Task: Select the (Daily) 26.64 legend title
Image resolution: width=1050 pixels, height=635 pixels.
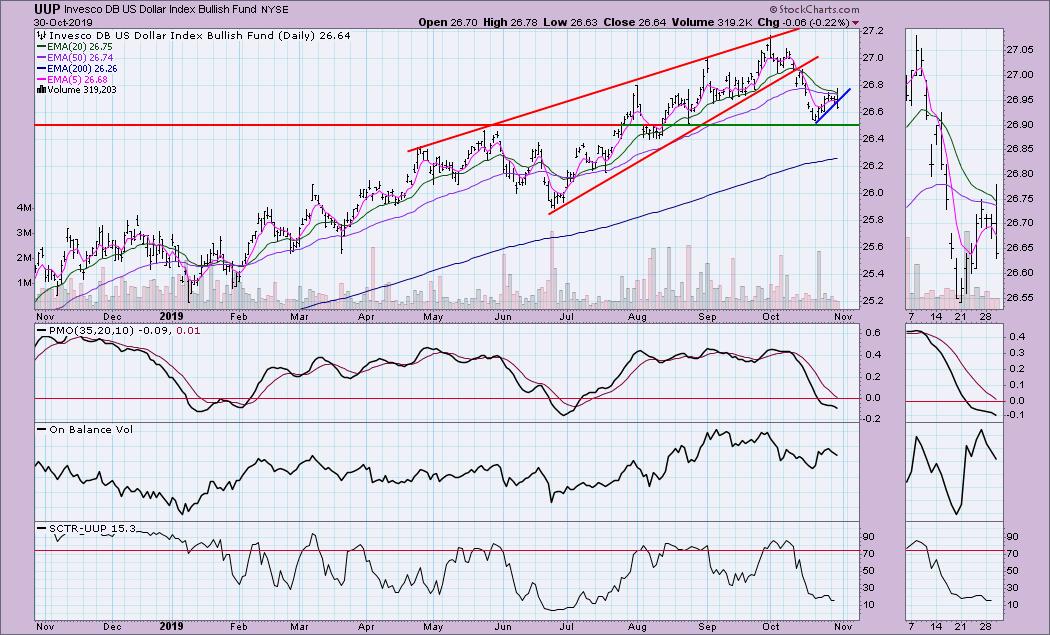Action: (313, 36)
